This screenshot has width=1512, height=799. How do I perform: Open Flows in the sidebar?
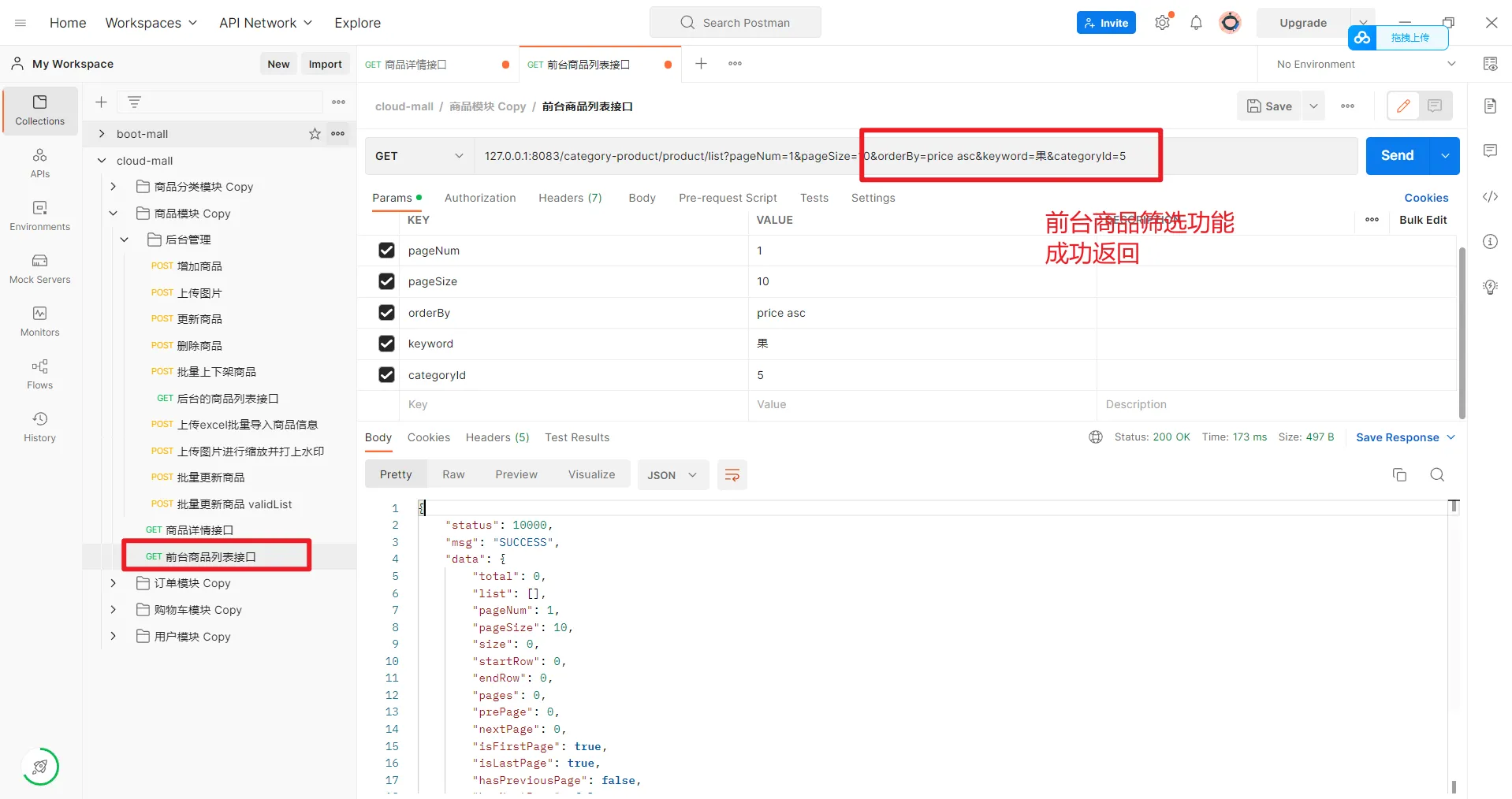click(40, 374)
